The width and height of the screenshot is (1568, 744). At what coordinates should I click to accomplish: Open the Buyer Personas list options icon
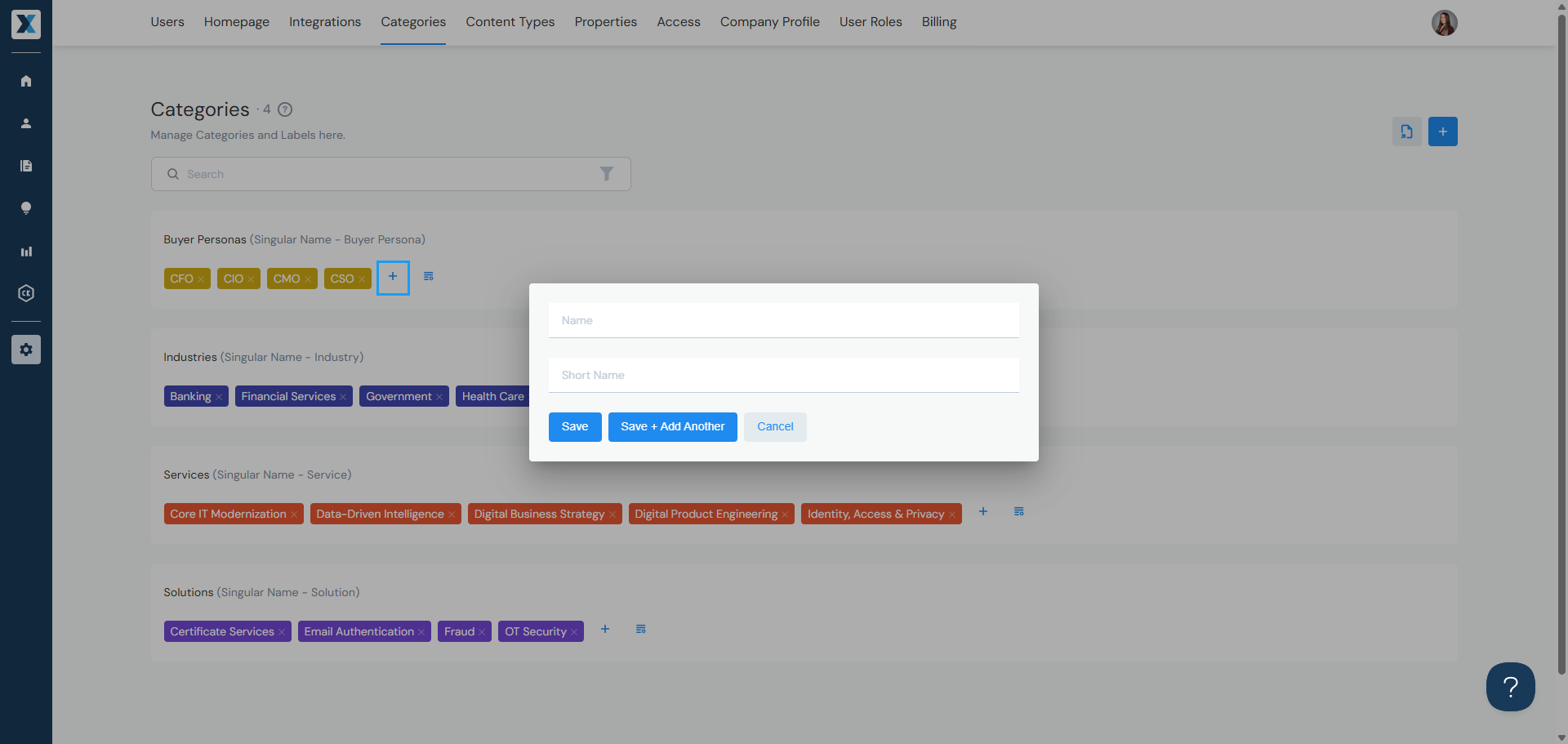coord(429,277)
